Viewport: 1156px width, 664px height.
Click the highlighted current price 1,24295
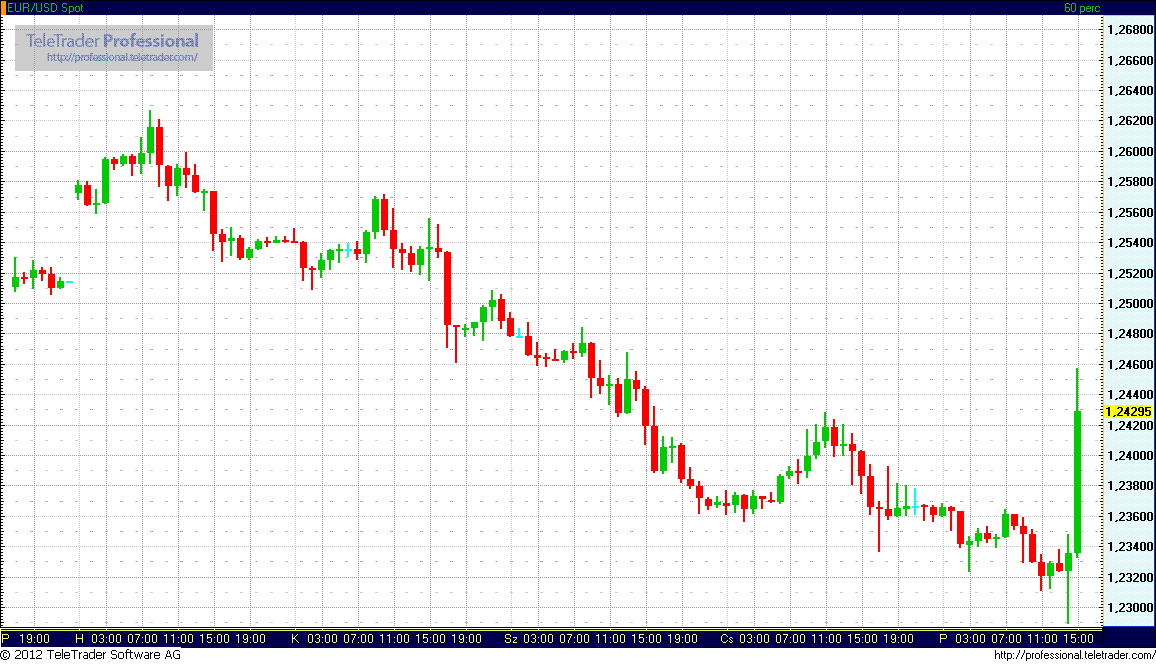tap(1128, 411)
